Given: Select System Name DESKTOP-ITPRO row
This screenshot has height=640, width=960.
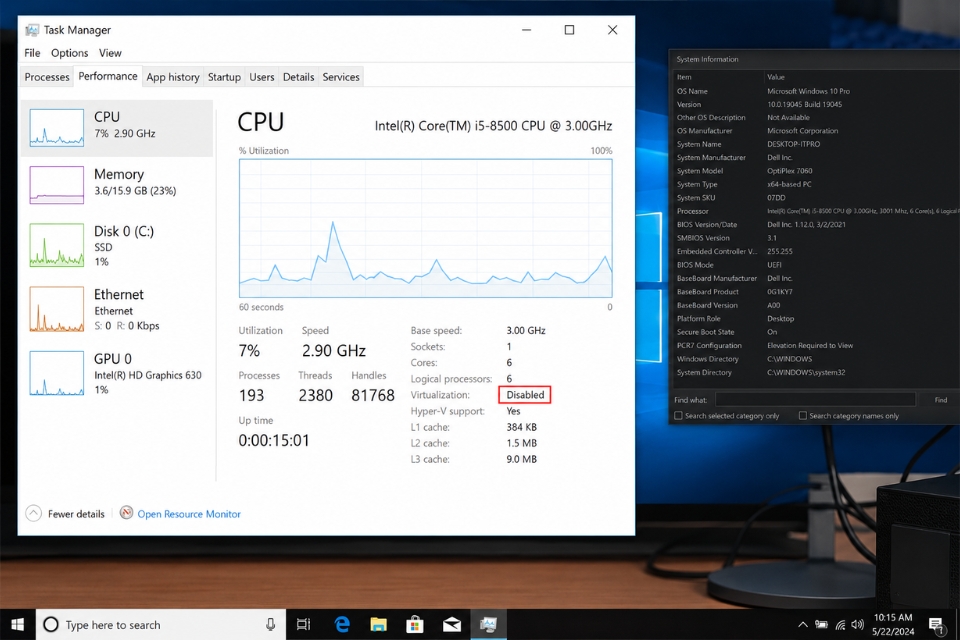Looking at the screenshot, I should coord(816,144).
